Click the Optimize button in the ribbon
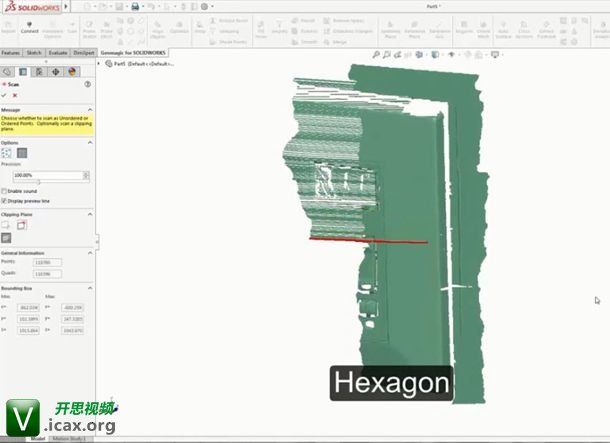The image size is (610, 443). [x=179, y=28]
